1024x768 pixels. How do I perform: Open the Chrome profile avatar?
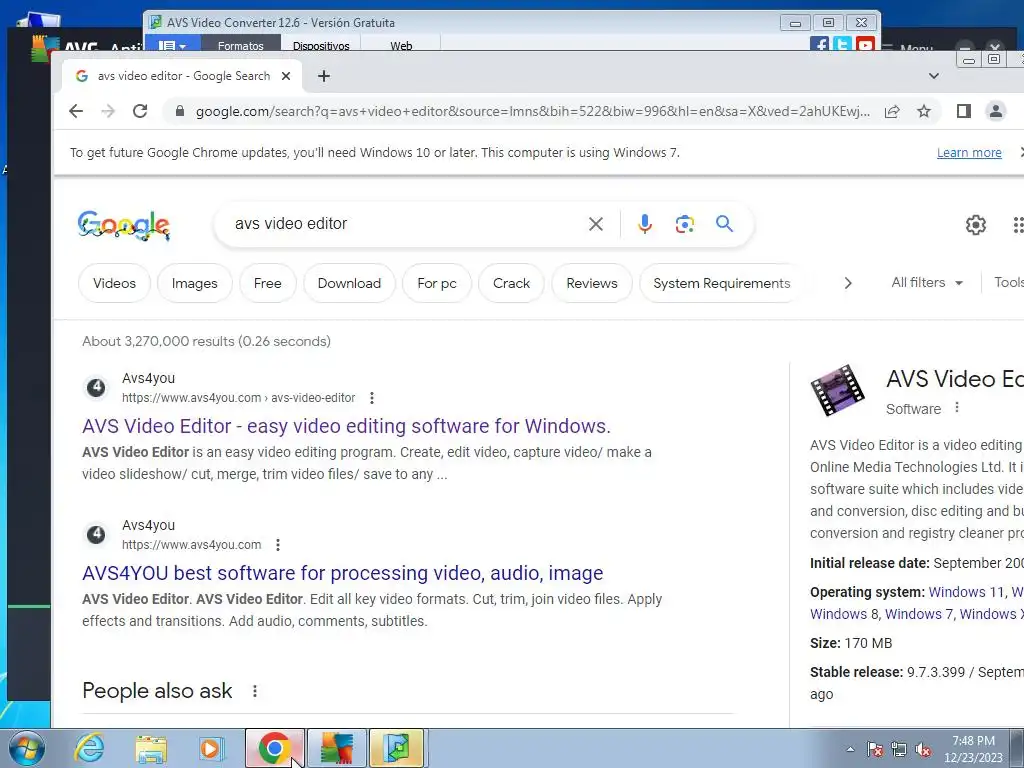tap(995, 111)
